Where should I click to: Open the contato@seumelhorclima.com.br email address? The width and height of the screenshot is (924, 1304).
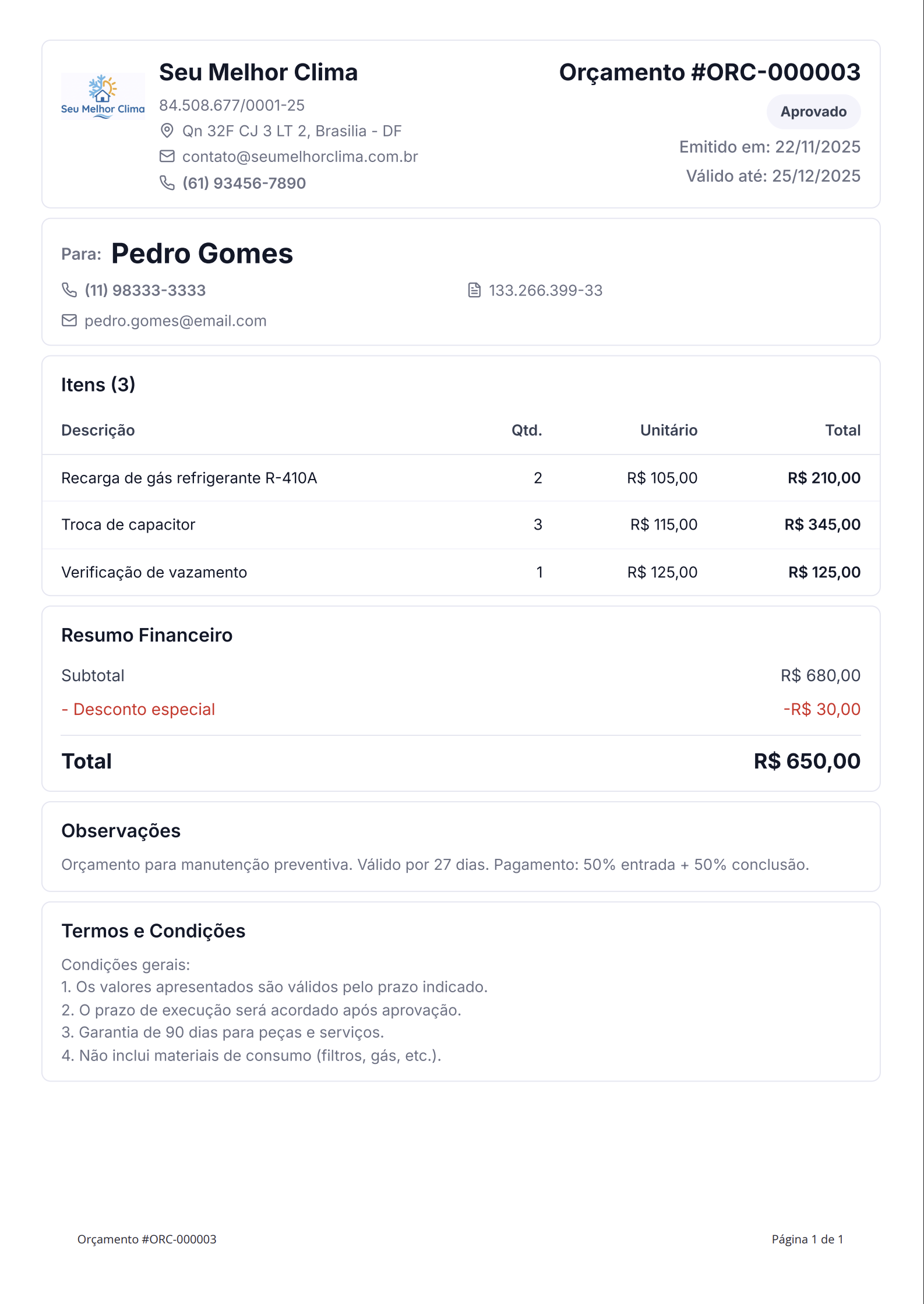[300, 157]
